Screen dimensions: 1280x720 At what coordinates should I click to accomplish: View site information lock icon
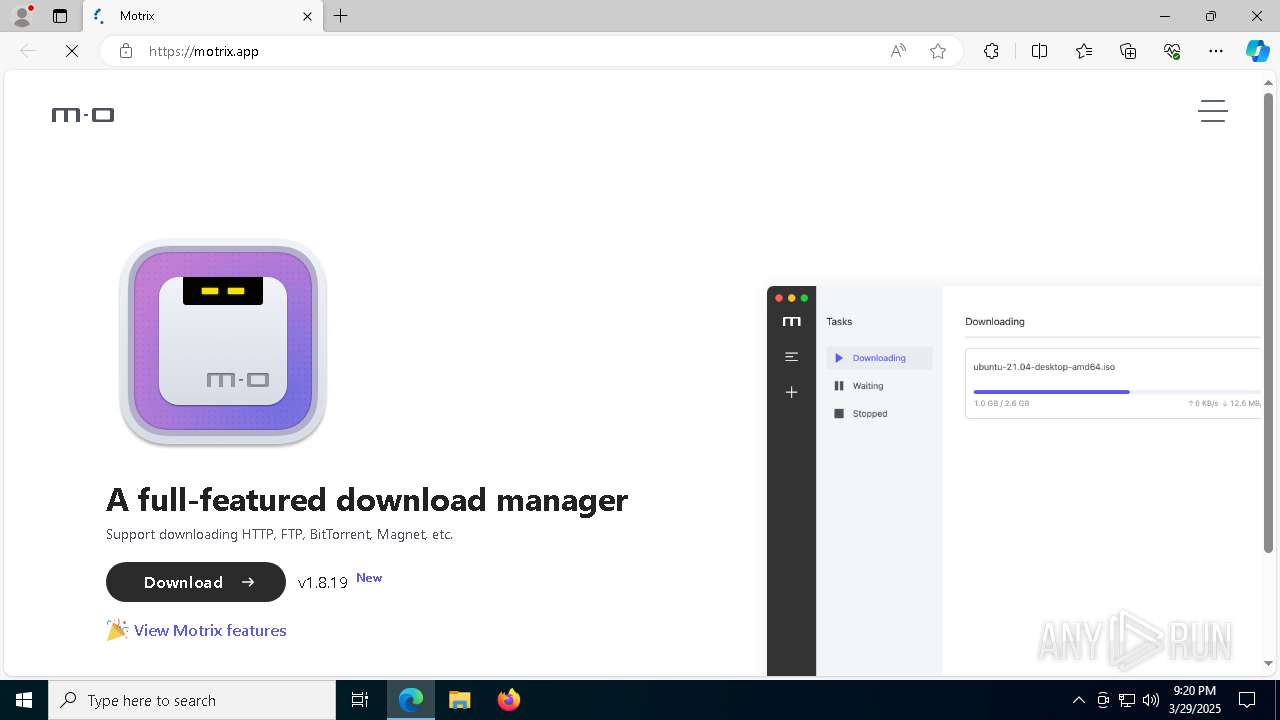(126, 51)
